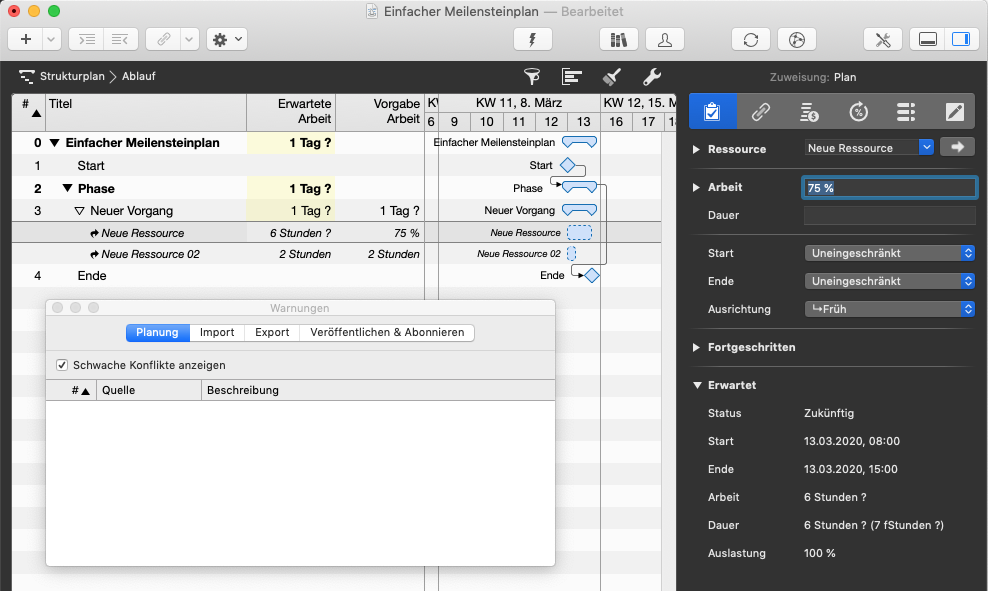This screenshot has width=988, height=591.
Task: Toggle the bottom panel view button
Action: [x=928, y=39]
